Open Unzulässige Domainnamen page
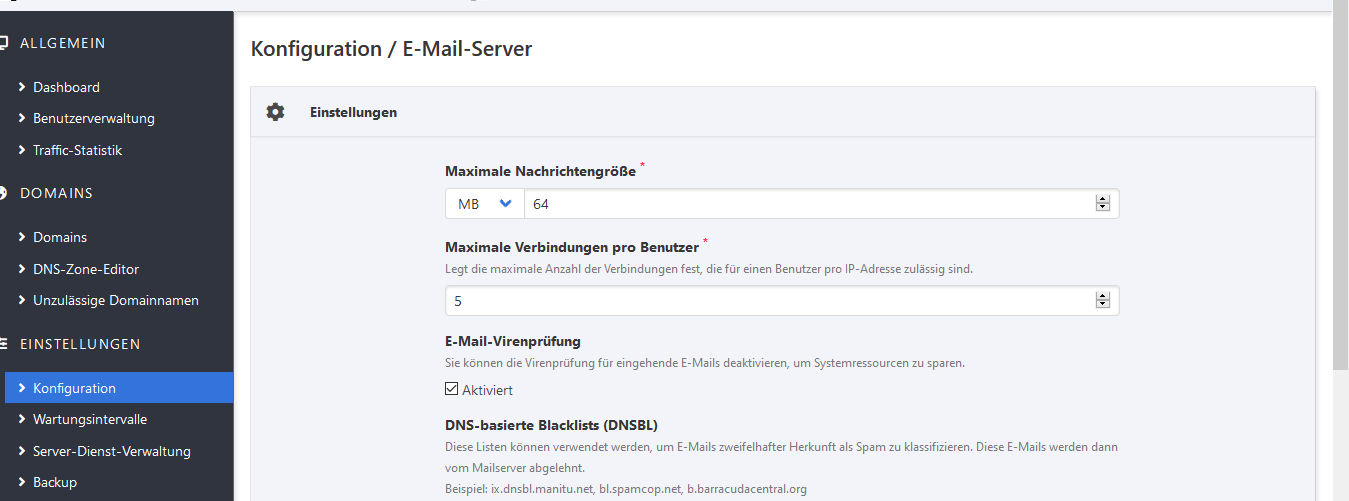1349x501 pixels. (115, 300)
